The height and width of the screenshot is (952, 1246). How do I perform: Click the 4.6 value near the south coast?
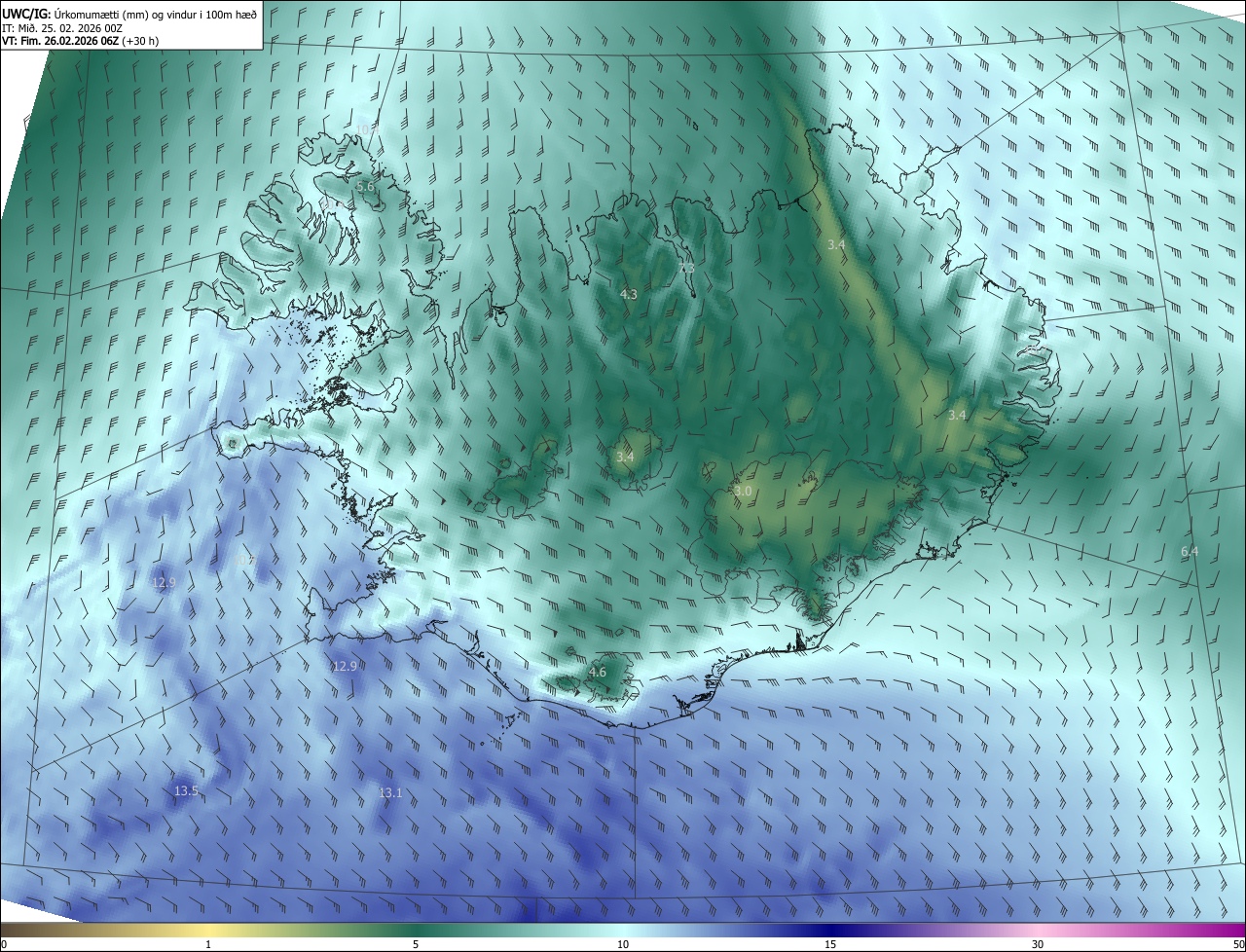point(598,672)
